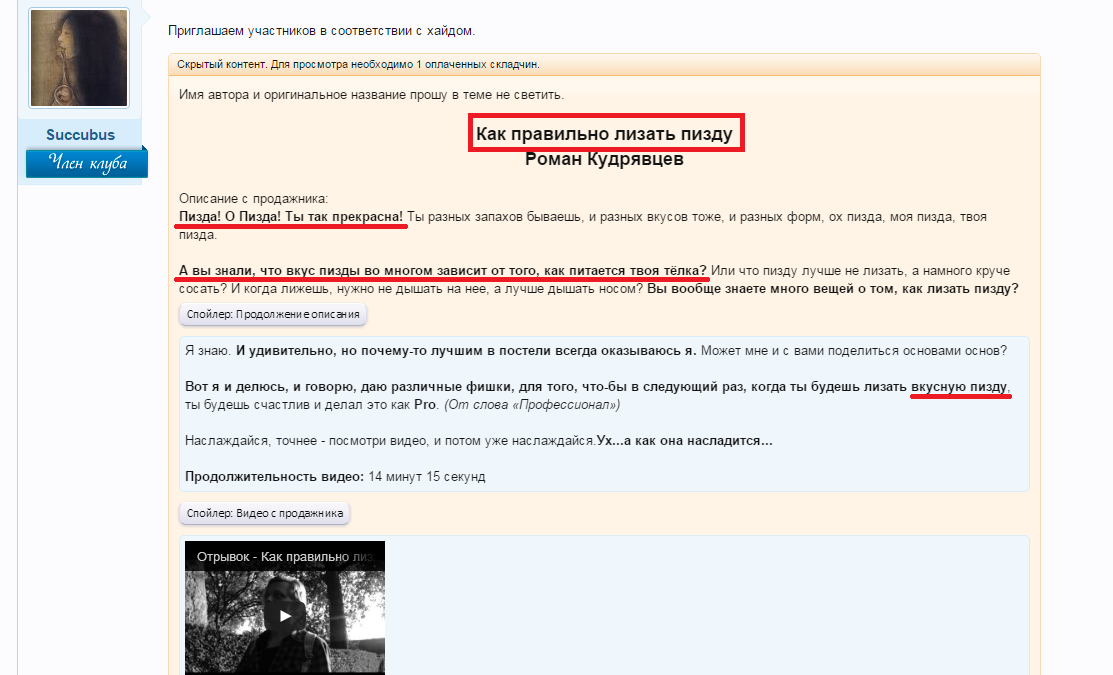Click the video title 'Отрывок - Как правильно...'

tap(285, 556)
